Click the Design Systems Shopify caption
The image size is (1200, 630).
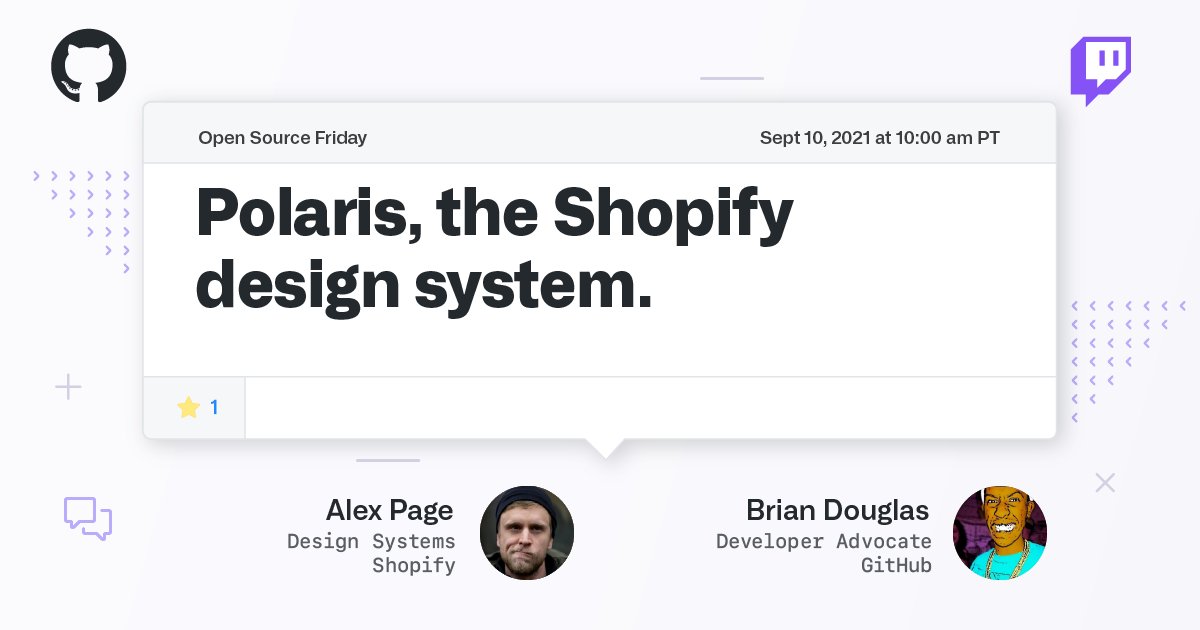(x=371, y=553)
